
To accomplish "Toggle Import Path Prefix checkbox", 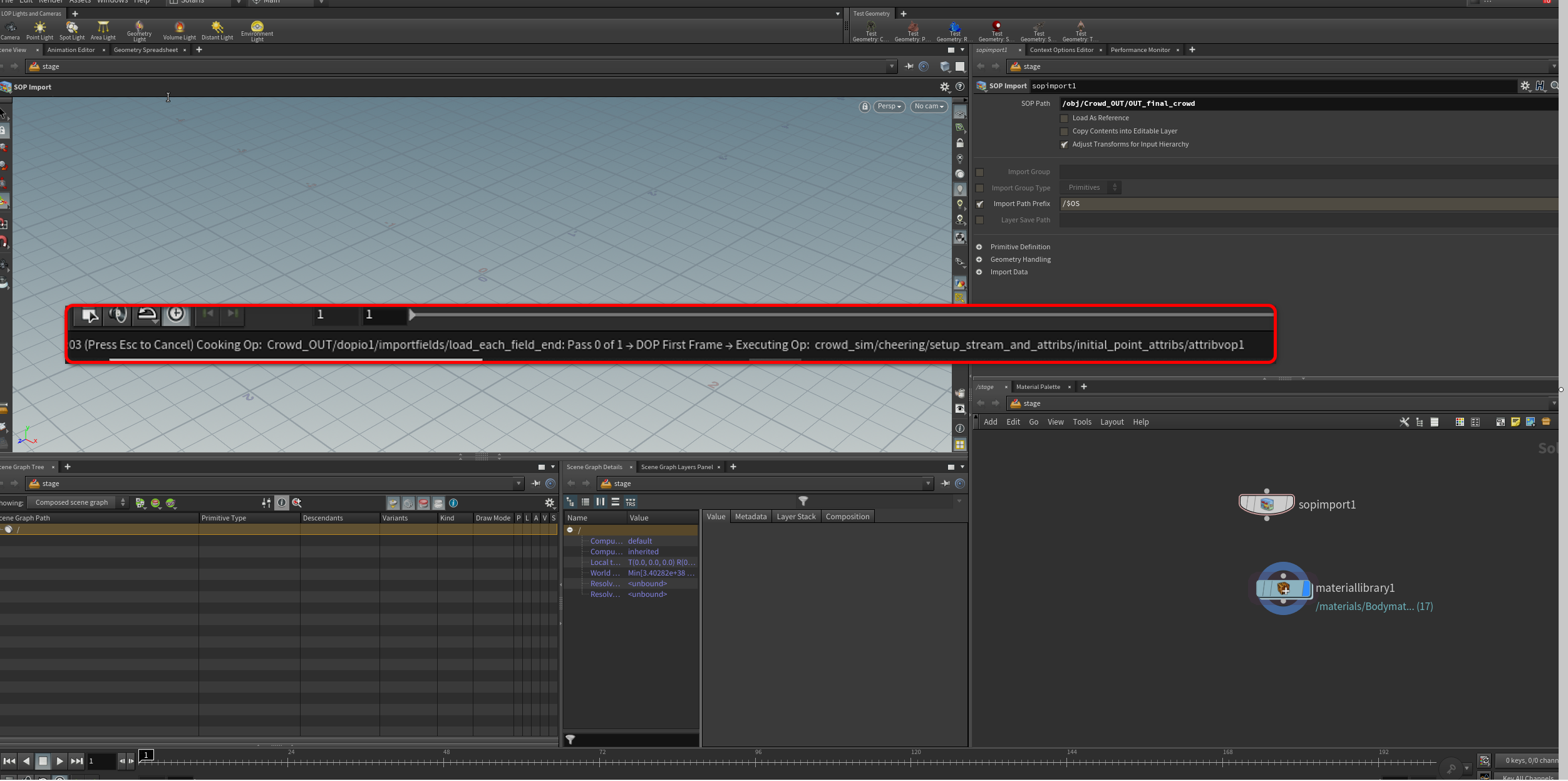I will coord(980,204).
